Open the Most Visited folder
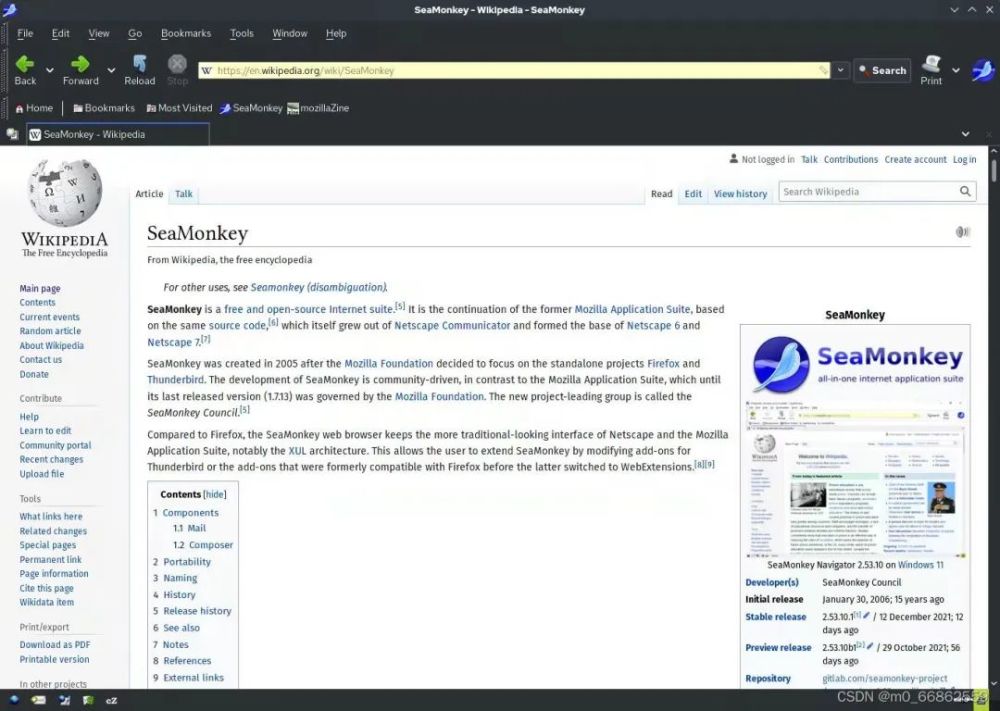 (x=179, y=108)
